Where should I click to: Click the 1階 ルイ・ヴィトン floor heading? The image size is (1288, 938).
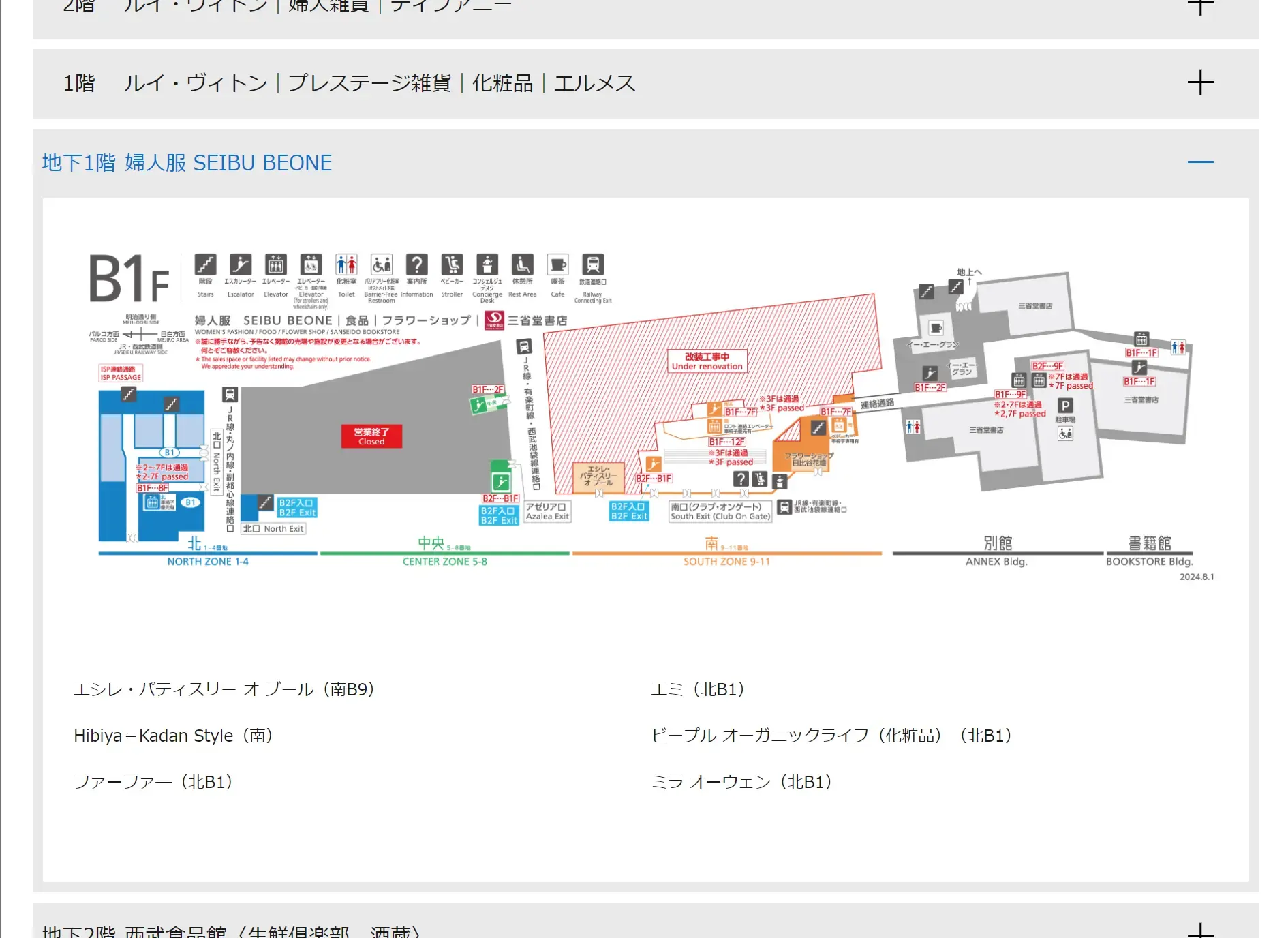[x=349, y=83]
